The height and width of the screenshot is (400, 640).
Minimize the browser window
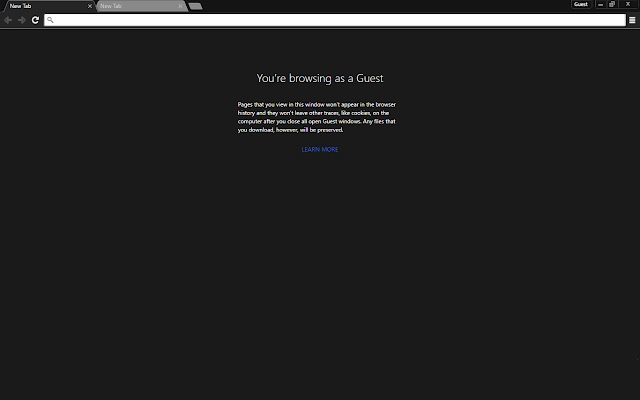(600, 5)
